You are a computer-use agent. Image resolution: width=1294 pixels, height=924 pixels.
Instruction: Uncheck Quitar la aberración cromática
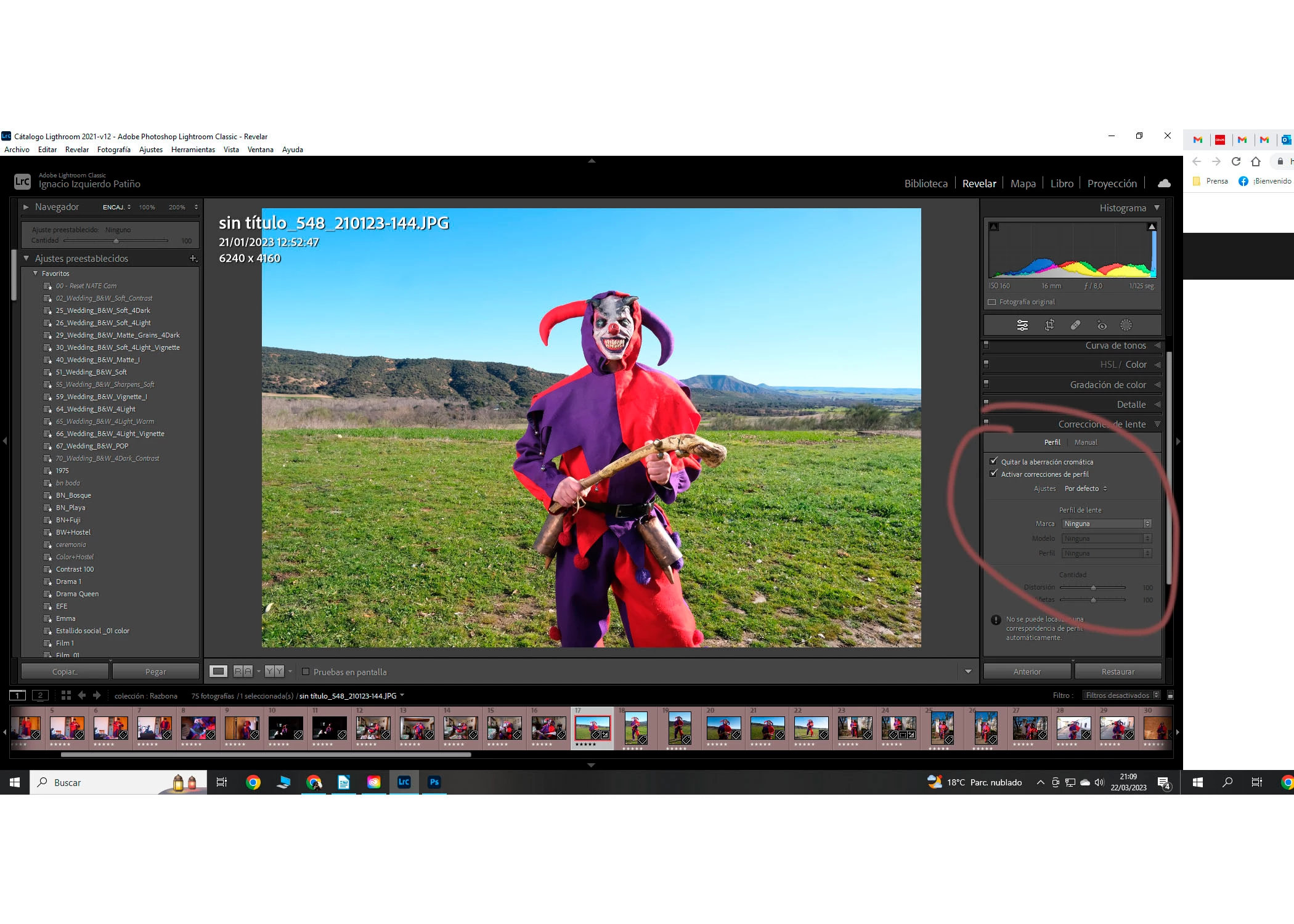[x=993, y=461]
